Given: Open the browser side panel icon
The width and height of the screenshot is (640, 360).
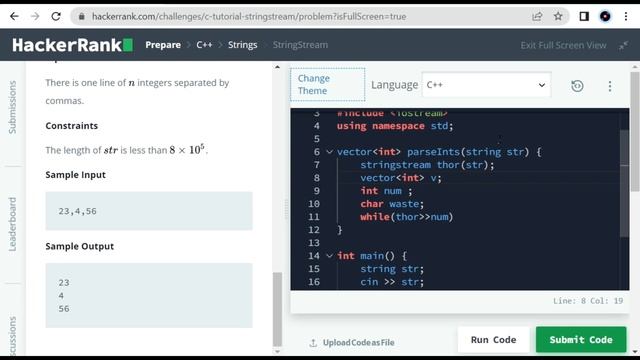Looking at the screenshot, I should (584, 16).
